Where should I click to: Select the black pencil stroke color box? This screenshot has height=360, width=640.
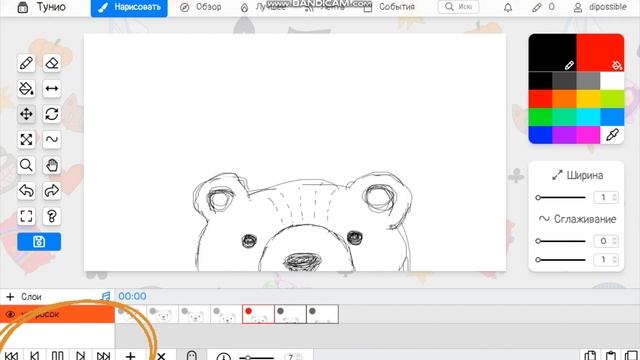[x=552, y=53]
